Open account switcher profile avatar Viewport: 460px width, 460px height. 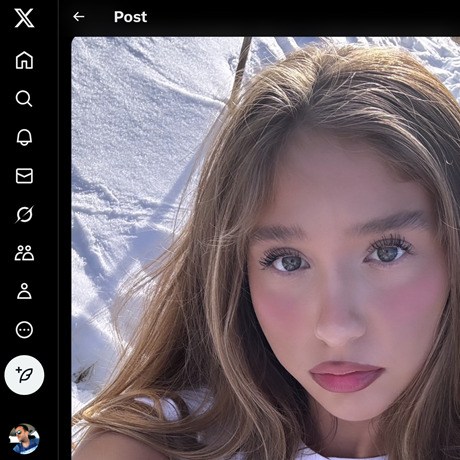click(24, 439)
